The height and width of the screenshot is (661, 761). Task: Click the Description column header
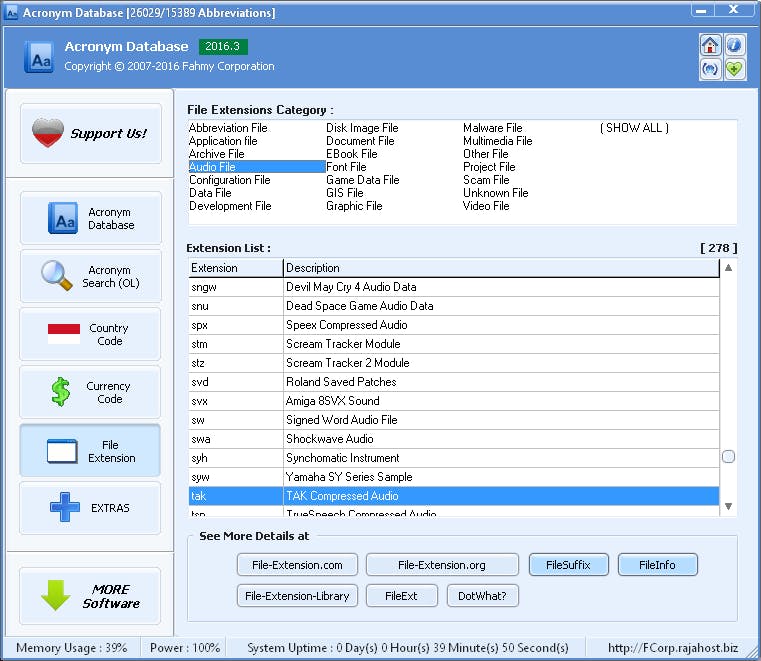pos(501,268)
